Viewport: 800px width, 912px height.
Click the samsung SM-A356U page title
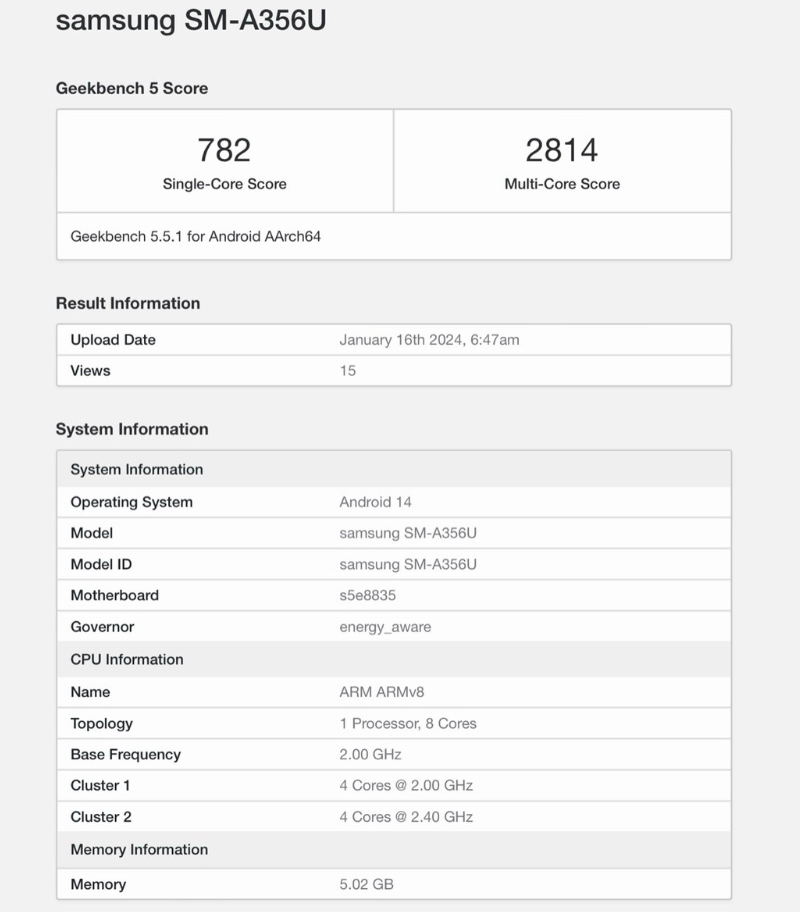pyautogui.click(x=191, y=20)
